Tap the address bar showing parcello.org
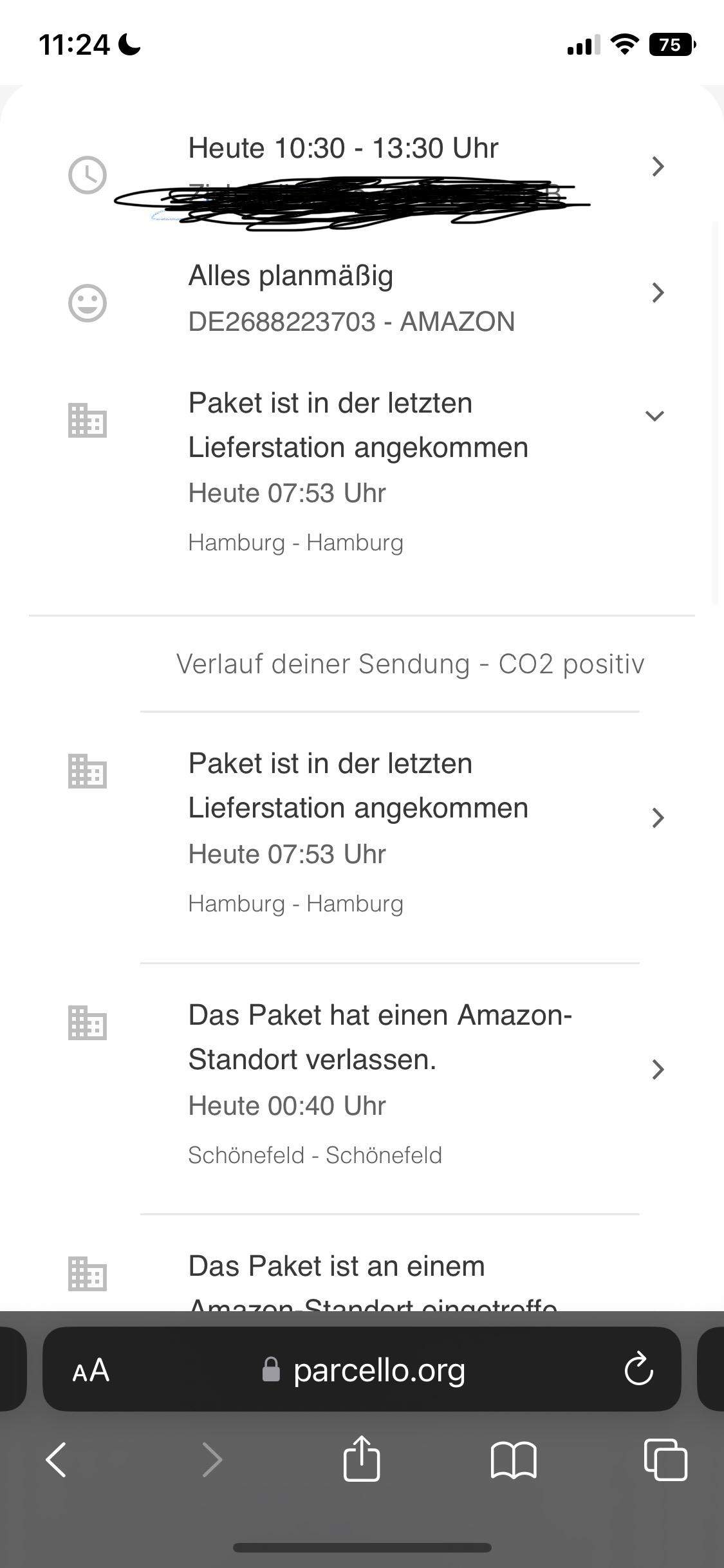 point(380,1370)
